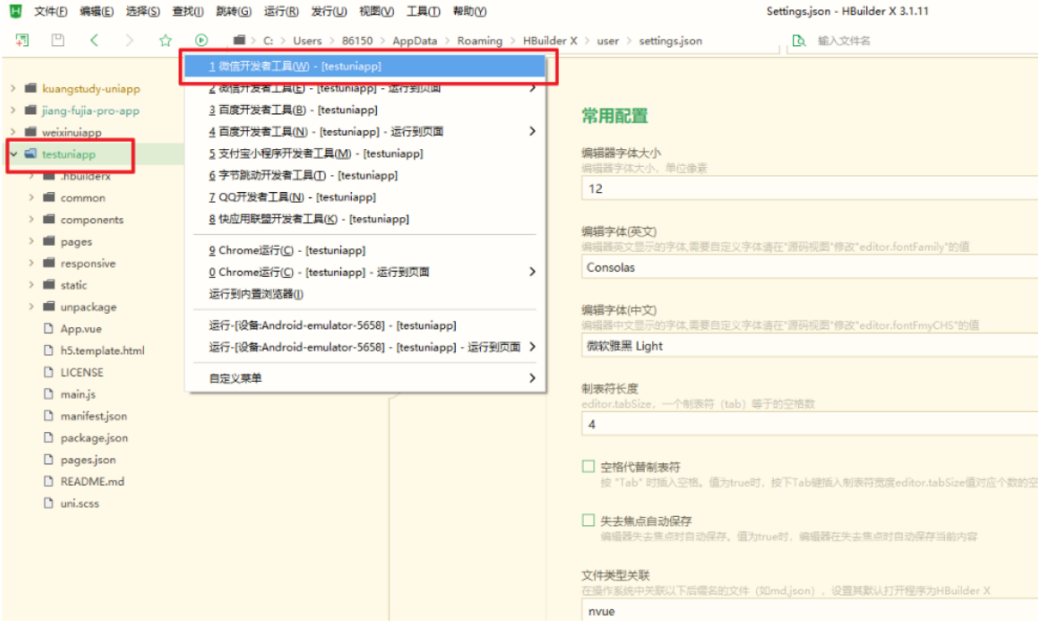Click the manifest.json file icon
The height and width of the screenshot is (621, 1038).
click(x=48, y=416)
